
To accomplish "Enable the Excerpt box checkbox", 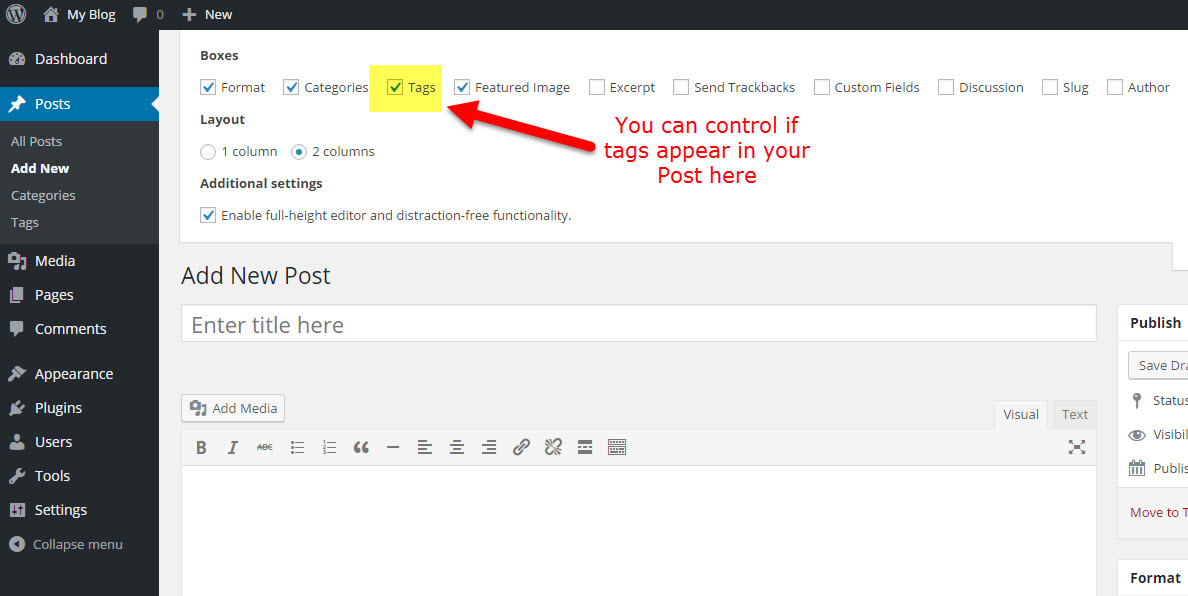I will coord(597,87).
